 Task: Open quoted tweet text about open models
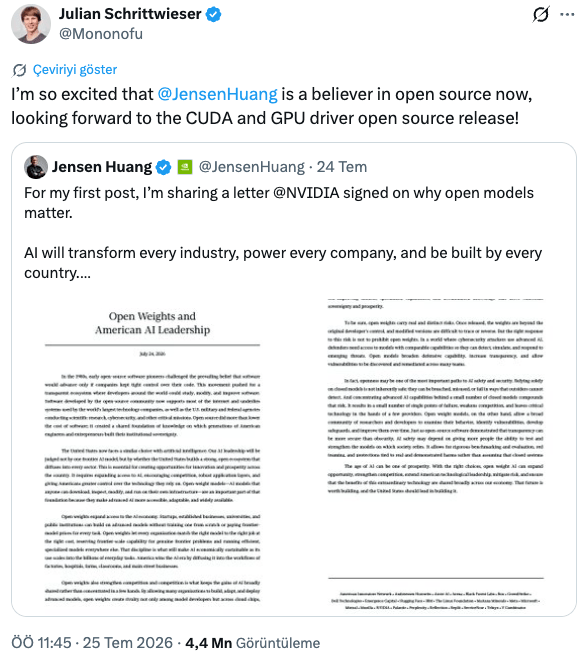pos(283,232)
